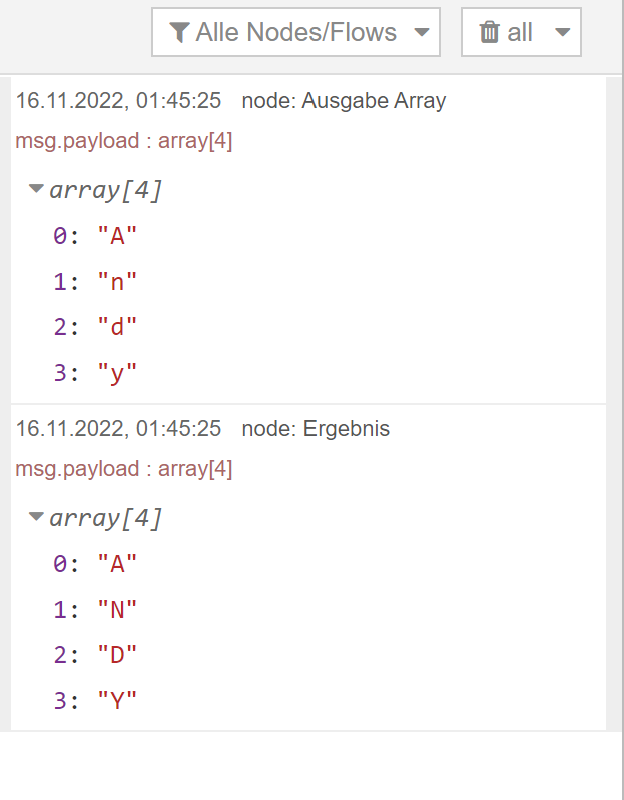This screenshot has width=624, height=800.
Task: Select the second msg.payload : array[4] label
Action: pos(124,469)
